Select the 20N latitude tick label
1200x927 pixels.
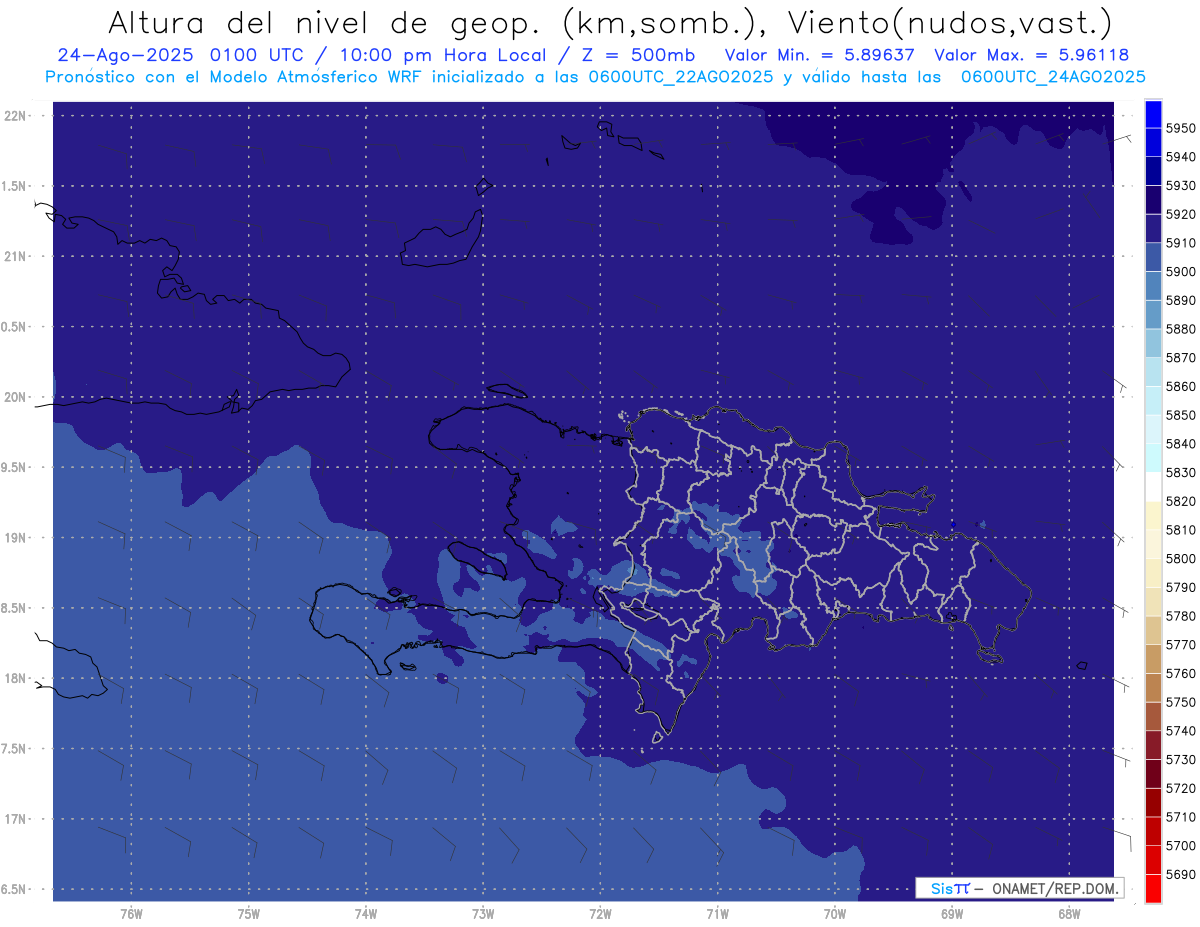16,397
